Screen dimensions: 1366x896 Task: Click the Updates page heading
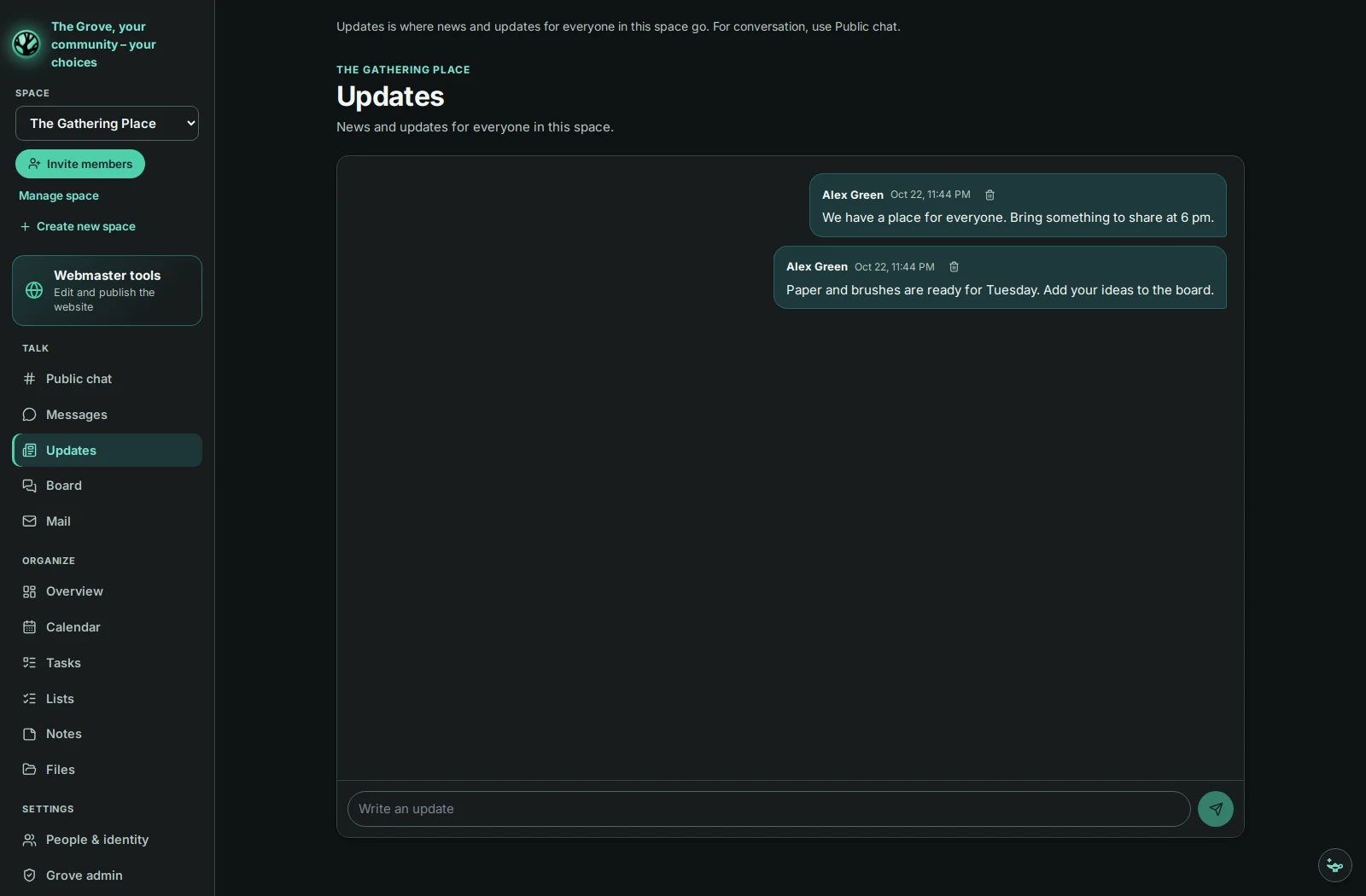390,96
